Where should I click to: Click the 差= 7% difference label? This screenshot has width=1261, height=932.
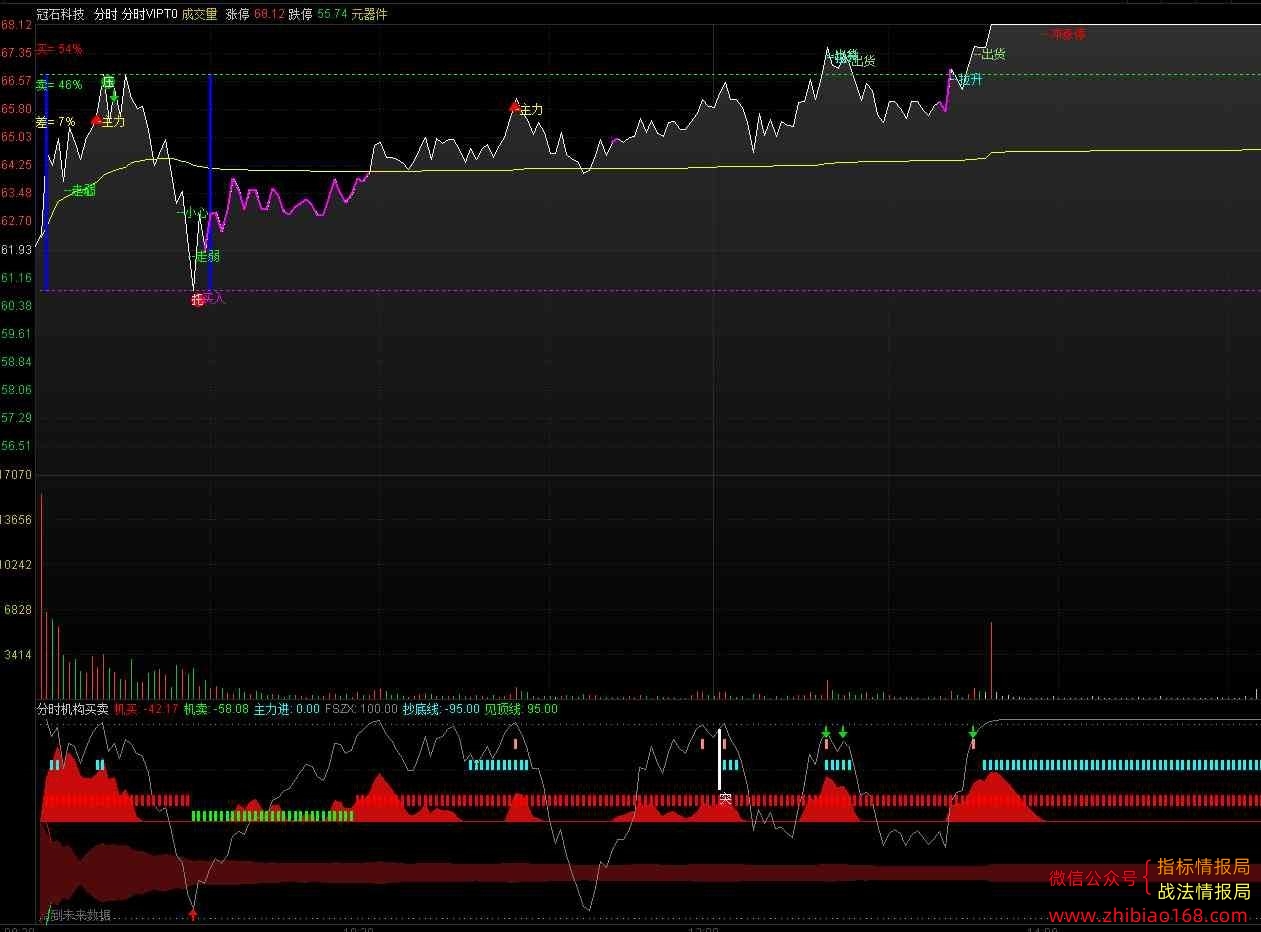[55, 122]
